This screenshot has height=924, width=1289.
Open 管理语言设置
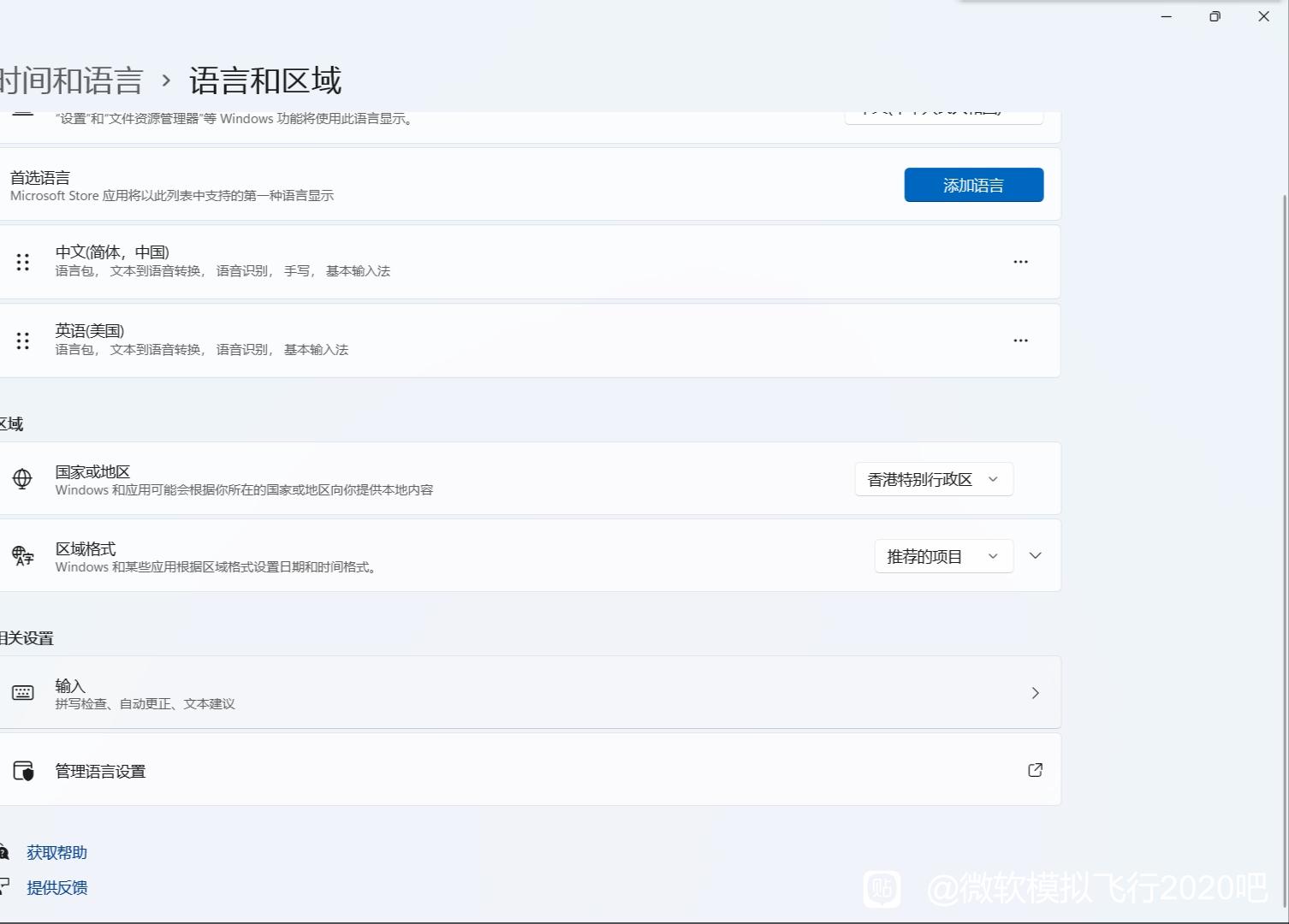pyautogui.click(x=530, y=769)
